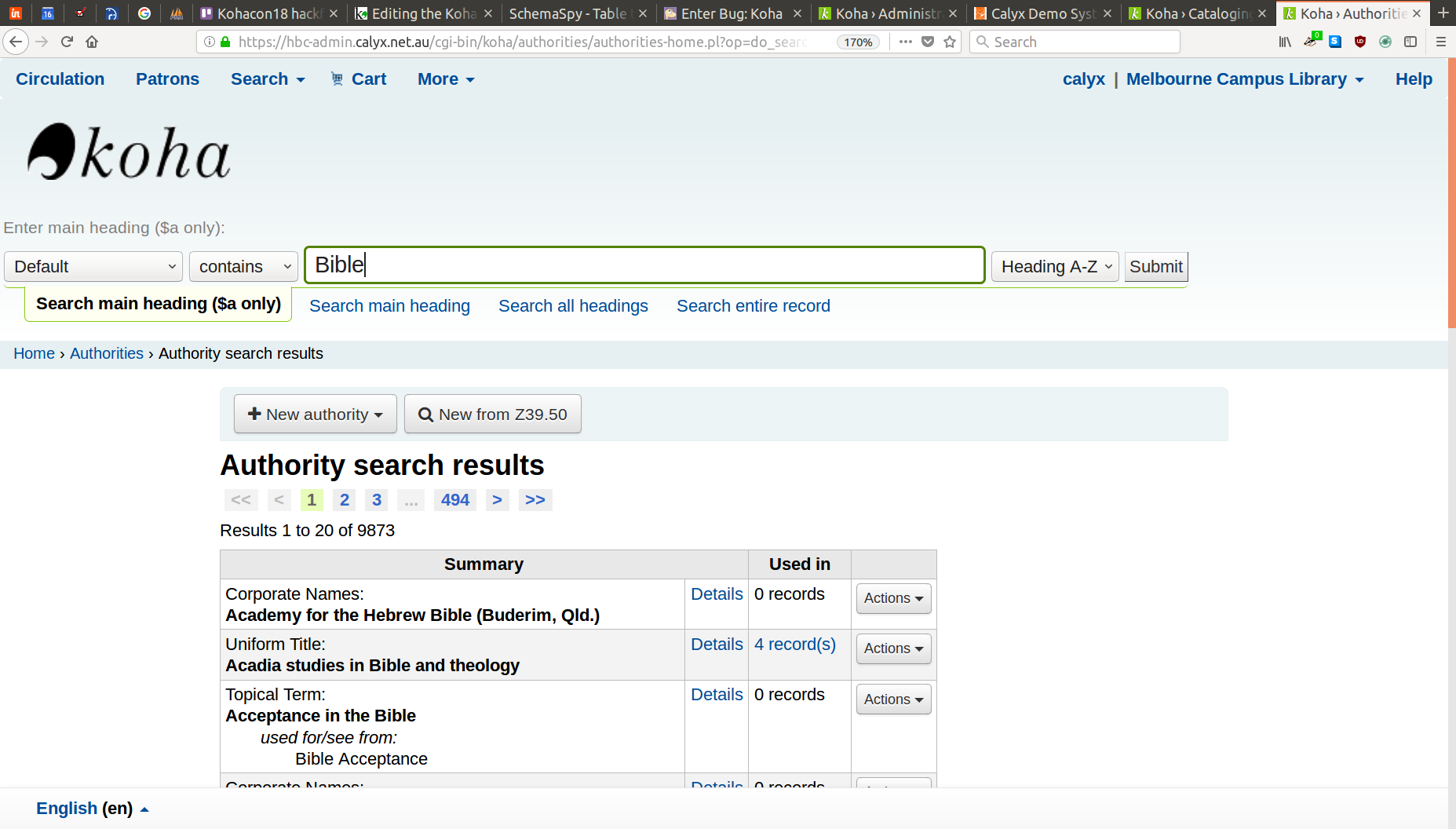Image resolution: width=1456 pixels, height=829 pixels.
Task: Click the browser Home icon
Action: tap(92, 42)
